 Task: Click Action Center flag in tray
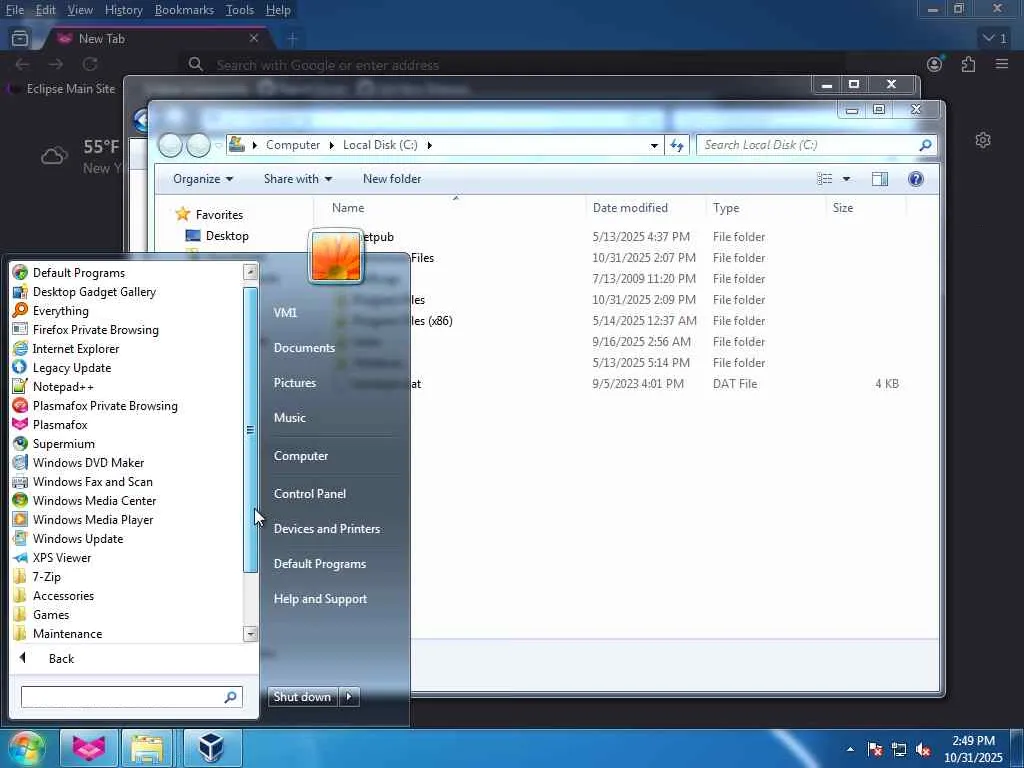click(875, 749)
